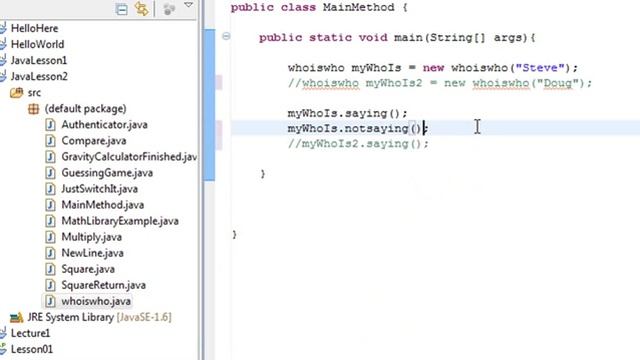The width and height of the screenshot is (640, 360).
Task: Select the src folder label
Action: tap(34, 93)
